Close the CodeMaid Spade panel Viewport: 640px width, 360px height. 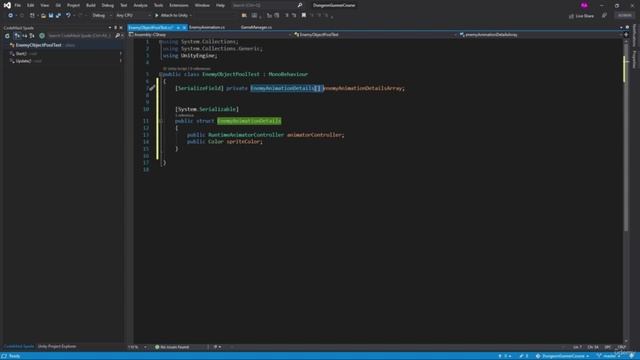[121, 28]
